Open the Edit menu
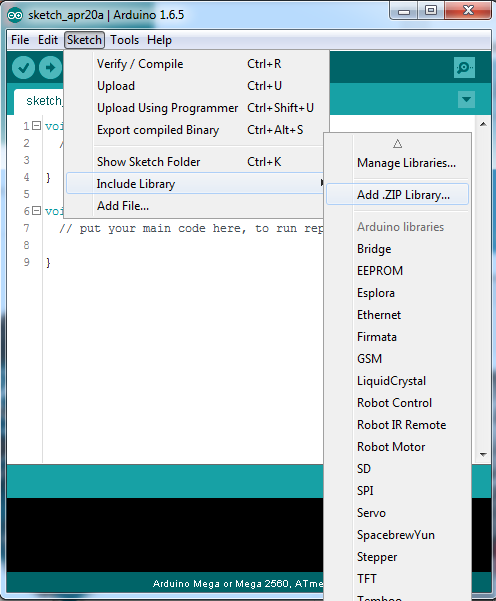This screenshot has width=496, height=601. (x=48, y=40)
